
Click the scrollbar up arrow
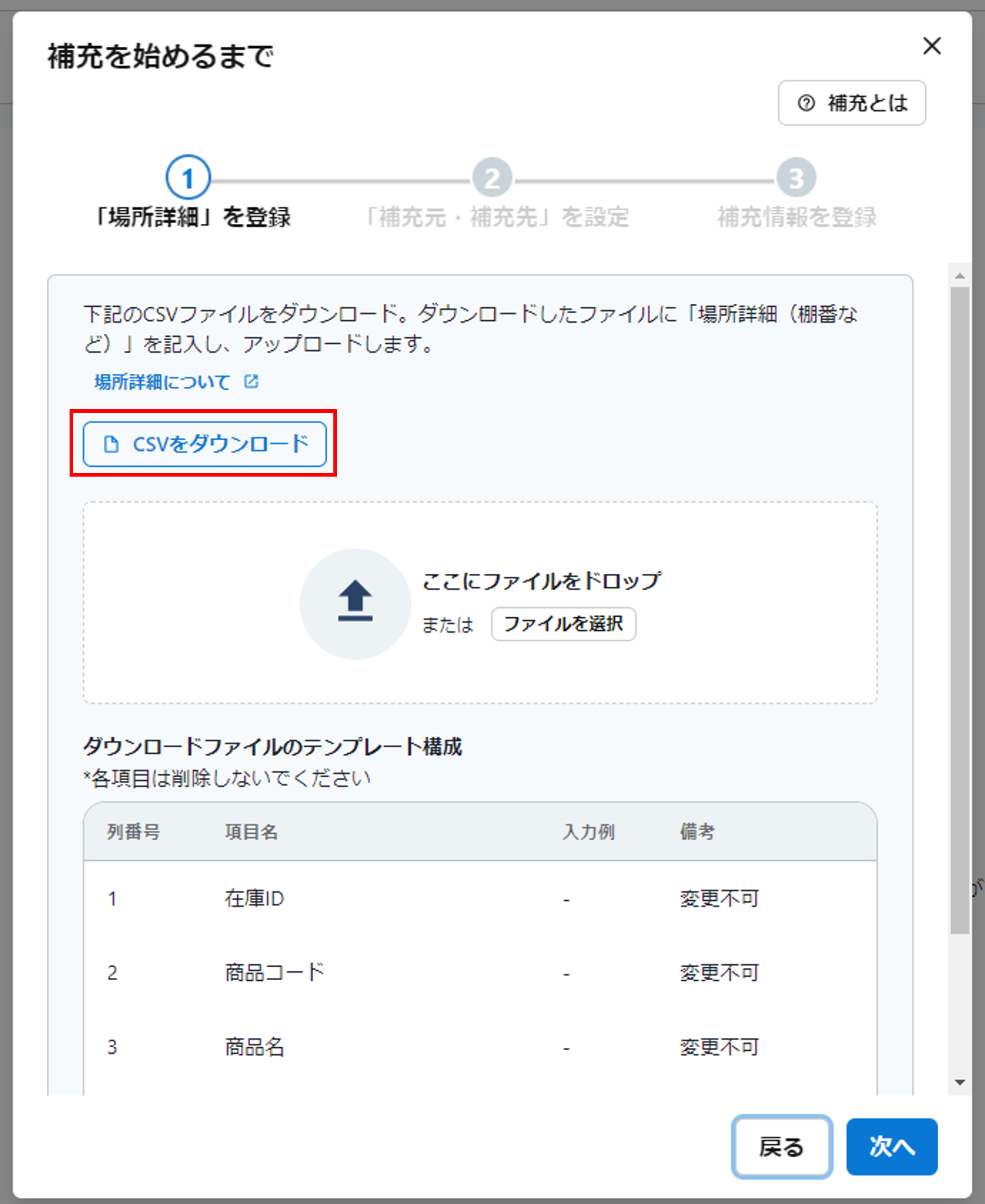click(960, 276)
